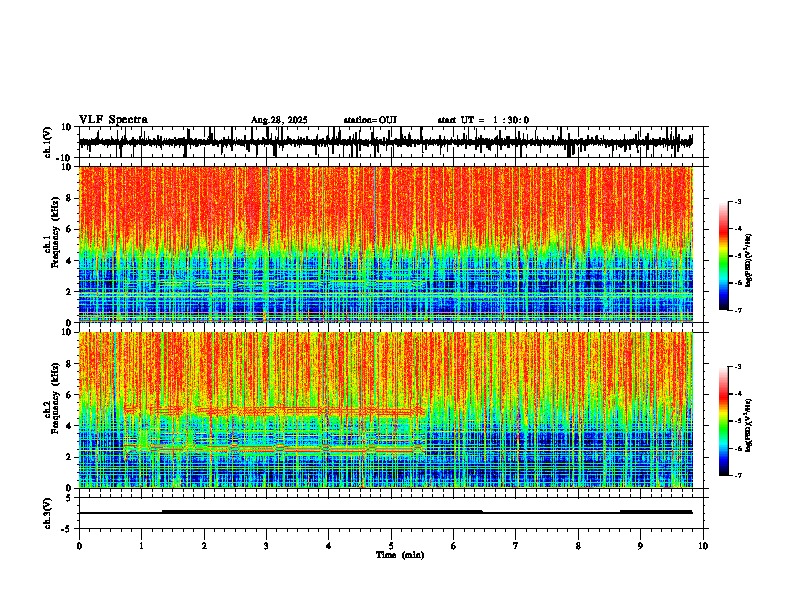This screenshot has height=612, width=792.
Task: Click the "10" tick on the time axis
Action: click(703, 546)
